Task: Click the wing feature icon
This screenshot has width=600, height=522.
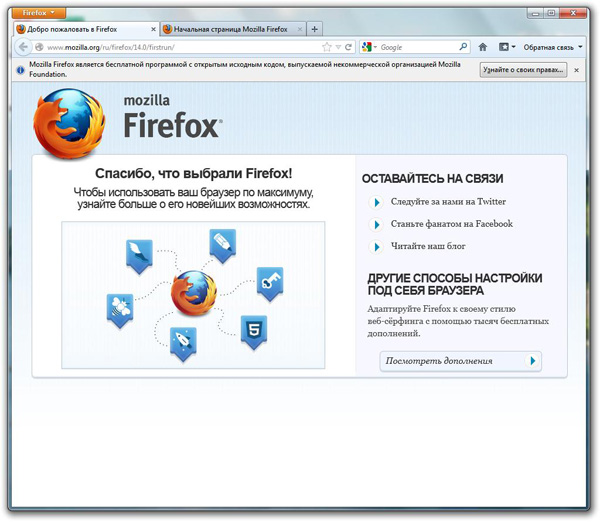Action: (x=139, y=257)
